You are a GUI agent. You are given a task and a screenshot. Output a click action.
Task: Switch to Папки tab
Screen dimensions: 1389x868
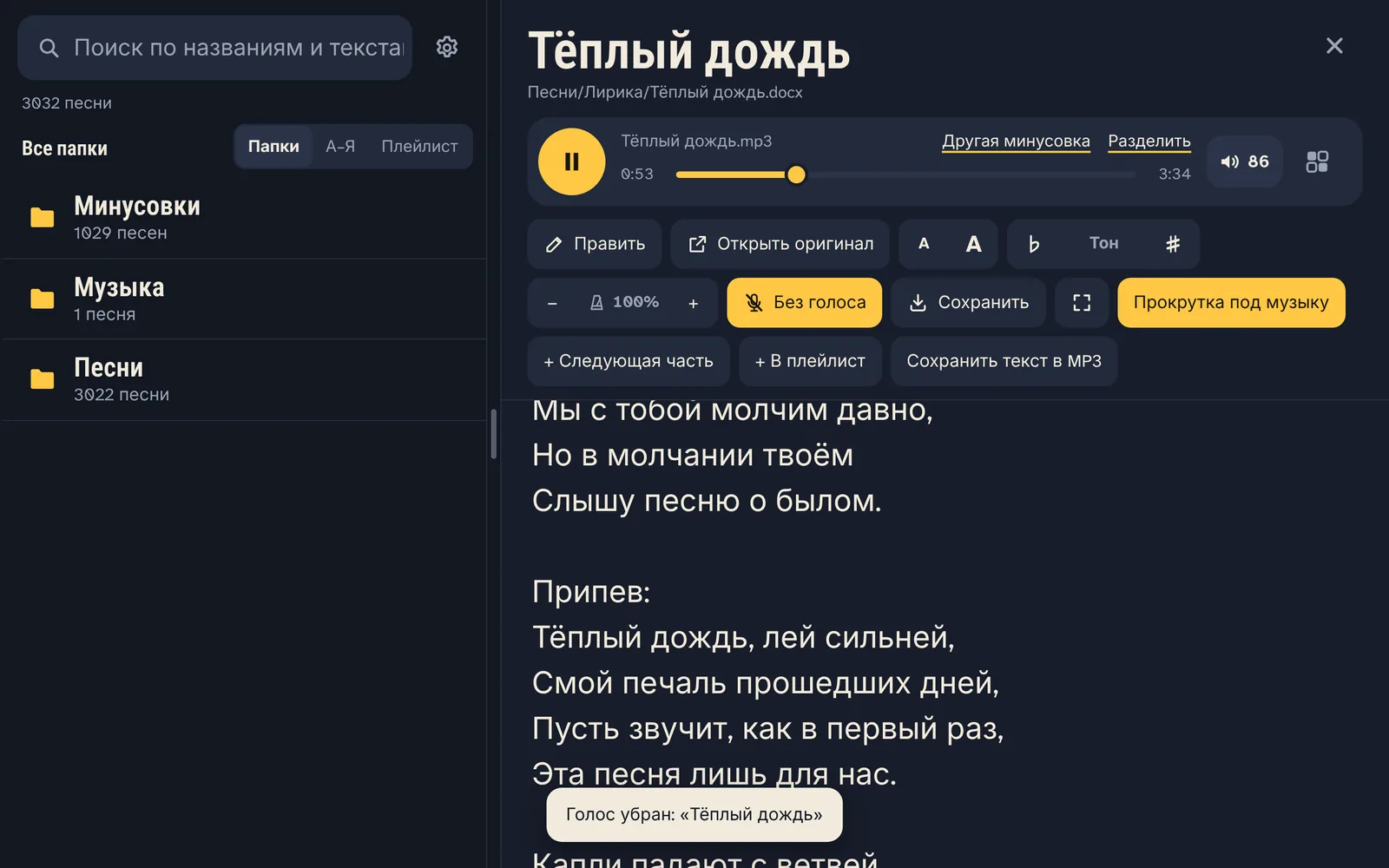[273, 147]
